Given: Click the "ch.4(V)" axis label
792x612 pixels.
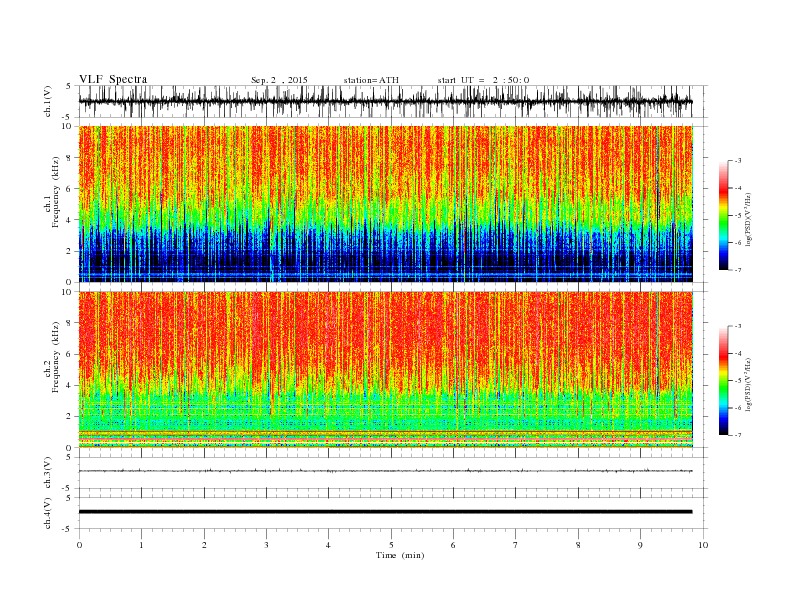Looking at the screenshot, I should 48,513.
